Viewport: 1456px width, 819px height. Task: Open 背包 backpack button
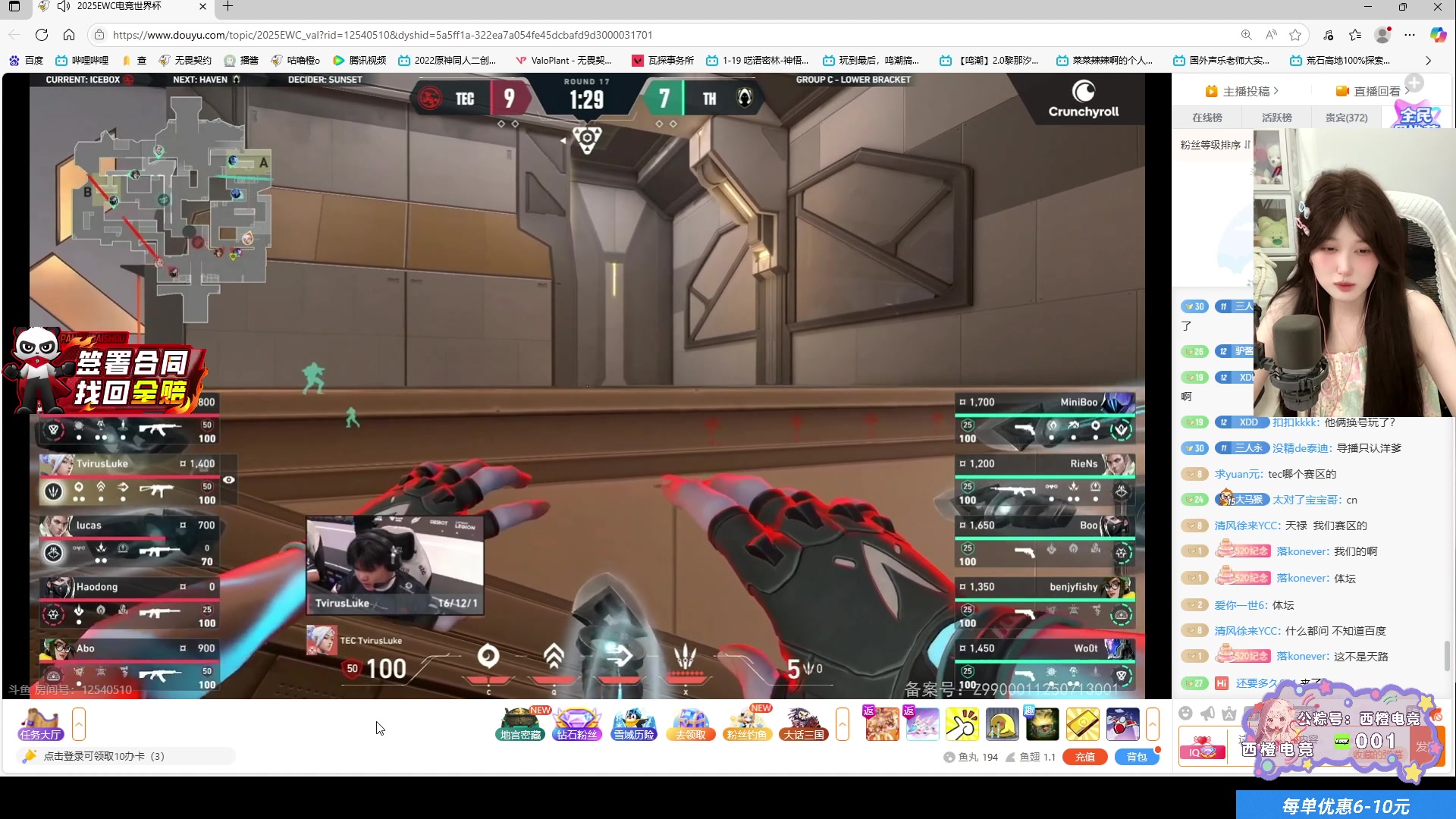pyautogui.click(x=1137, y=757)
